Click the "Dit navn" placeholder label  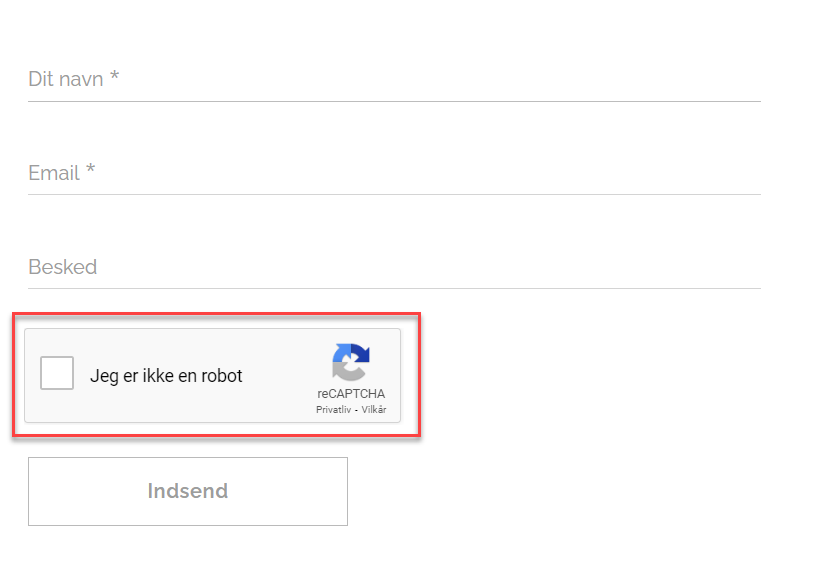point(66,79)
